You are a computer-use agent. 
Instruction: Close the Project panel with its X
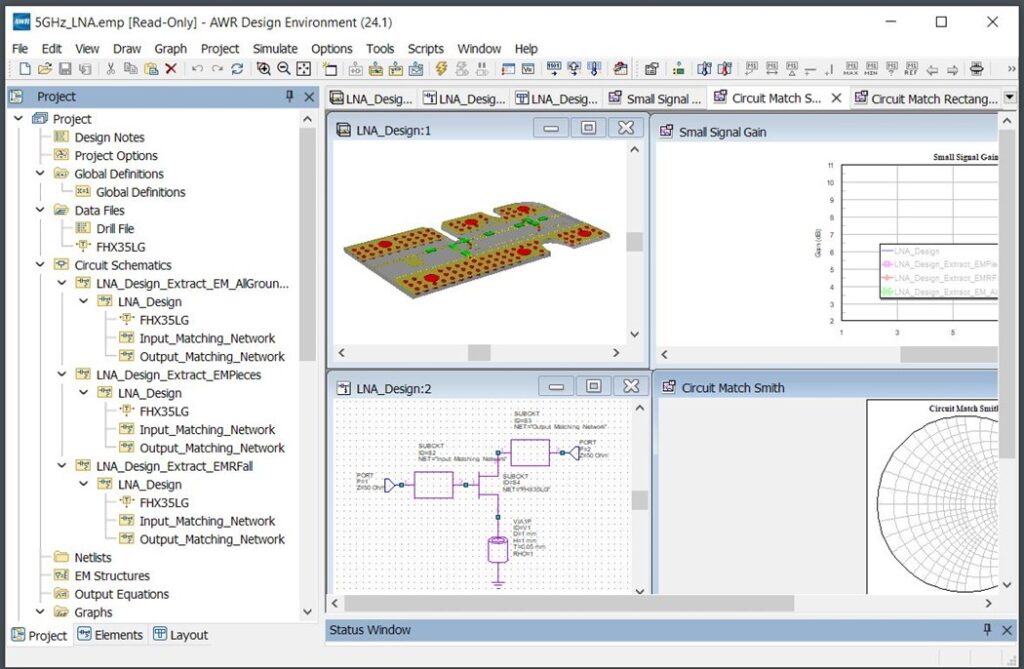(x=310, y=97)
